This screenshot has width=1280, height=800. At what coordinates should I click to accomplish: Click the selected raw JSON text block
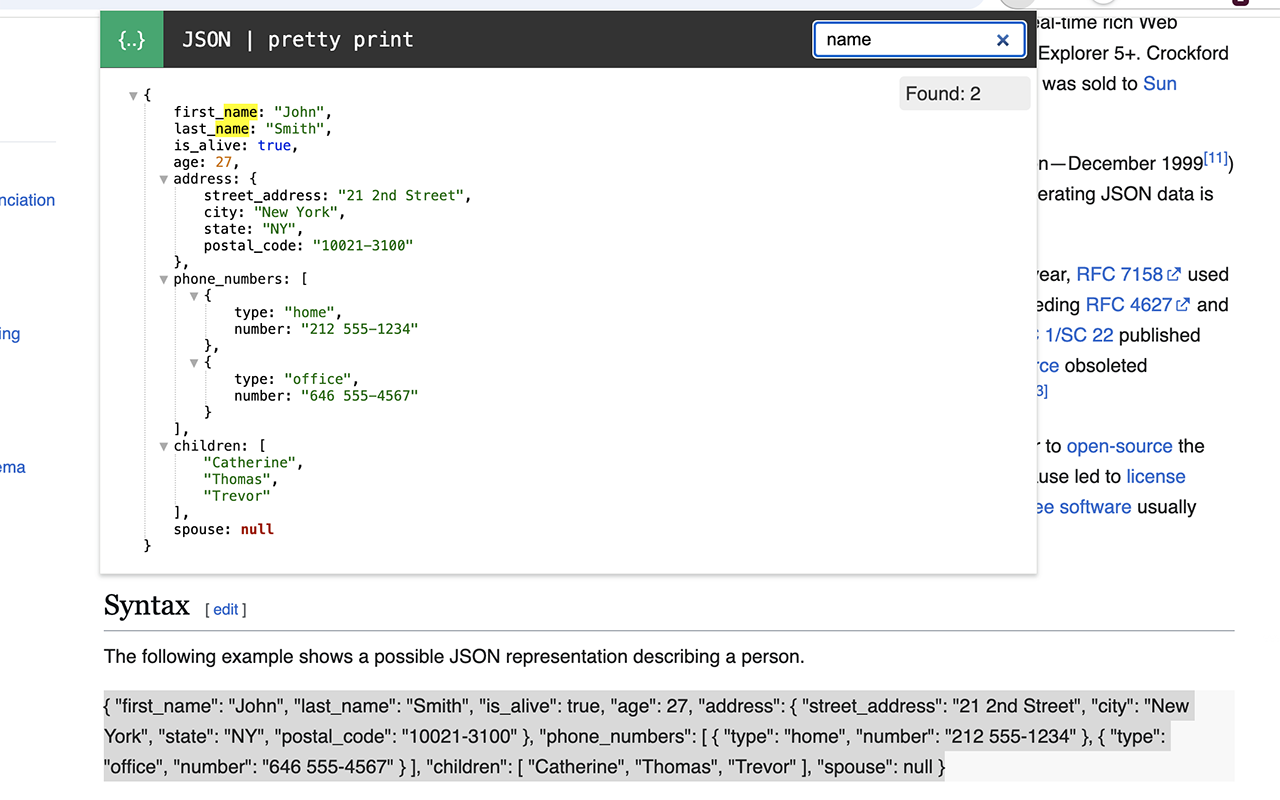pos(647,737)
